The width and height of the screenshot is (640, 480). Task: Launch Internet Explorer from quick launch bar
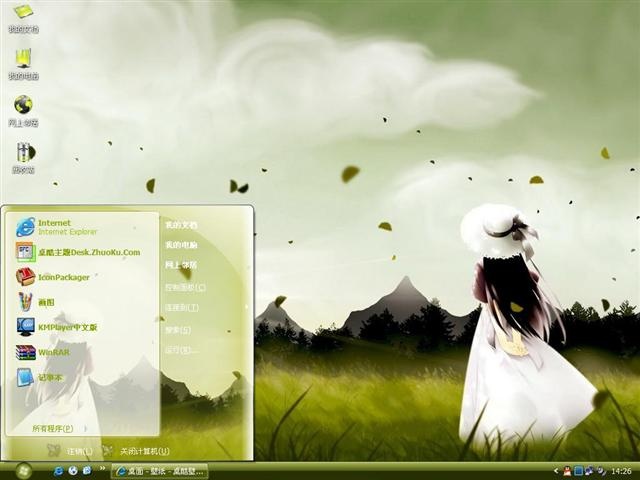(59, 471)
